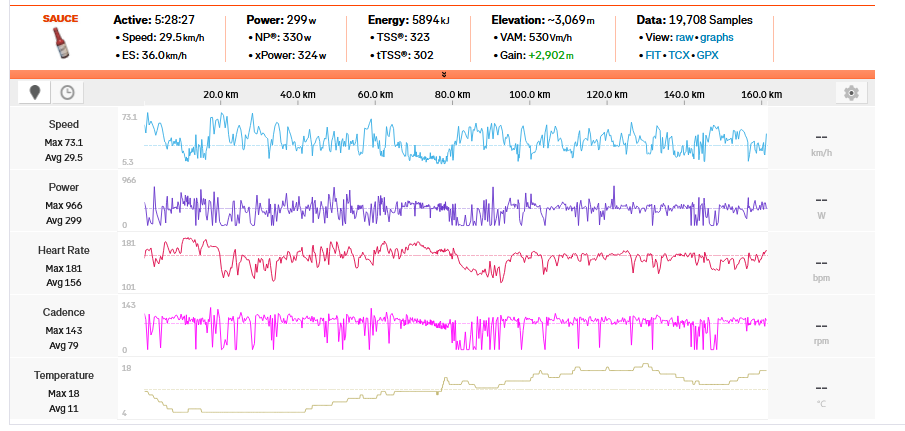This screenshot has width=905, height=431.
Task: Click the Temperature chart line
Action: click(455, 388)
